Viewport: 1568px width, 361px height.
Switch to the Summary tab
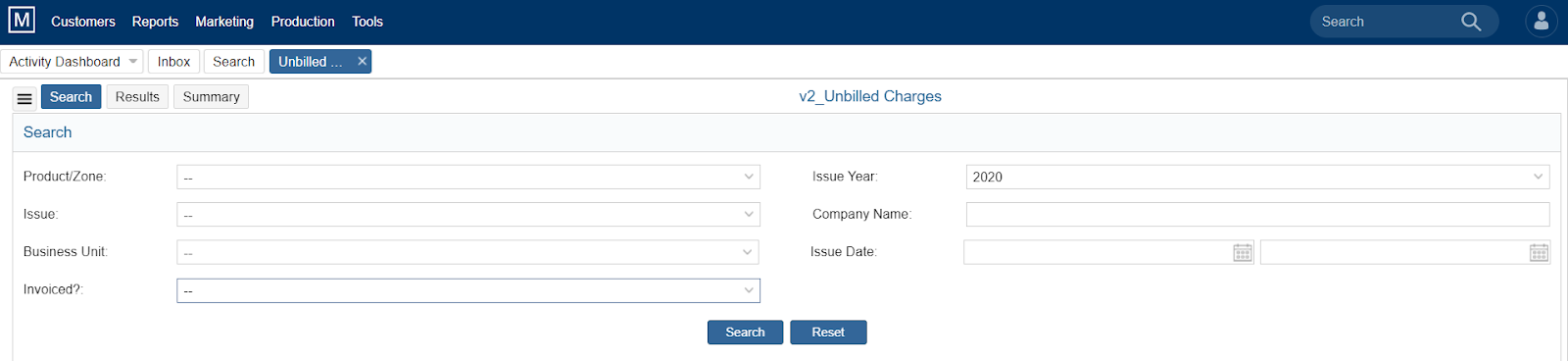(x=211, y=96)
